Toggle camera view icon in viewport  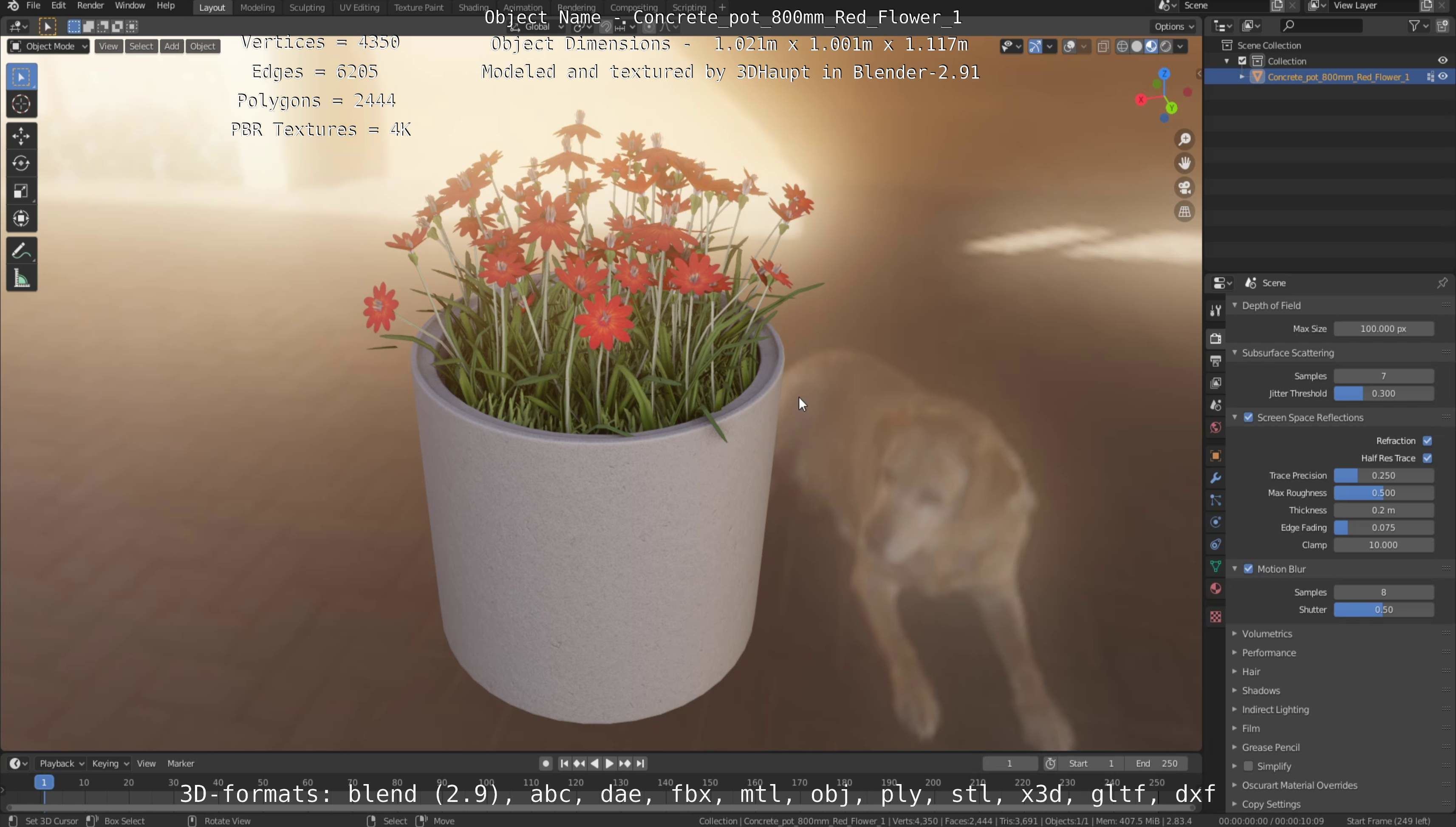coord(1185,187)
